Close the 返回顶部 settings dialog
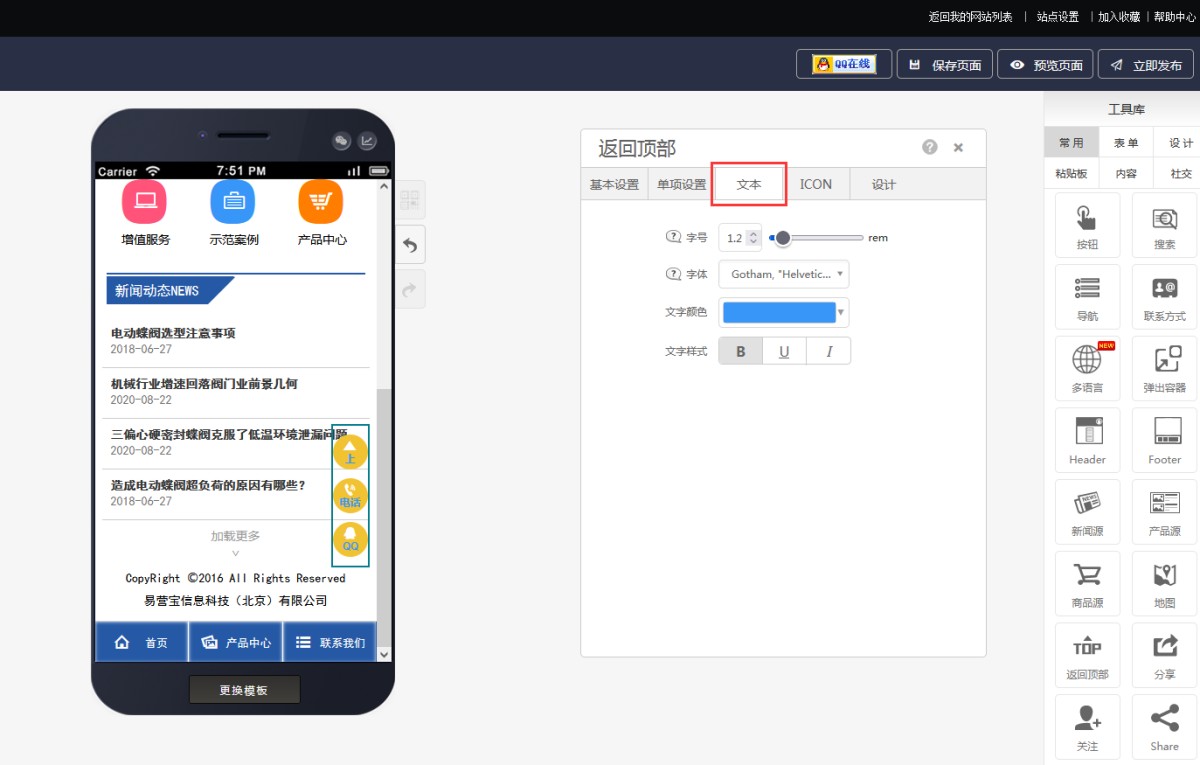Screen dimensions: 1200x765 coord(958,147)
